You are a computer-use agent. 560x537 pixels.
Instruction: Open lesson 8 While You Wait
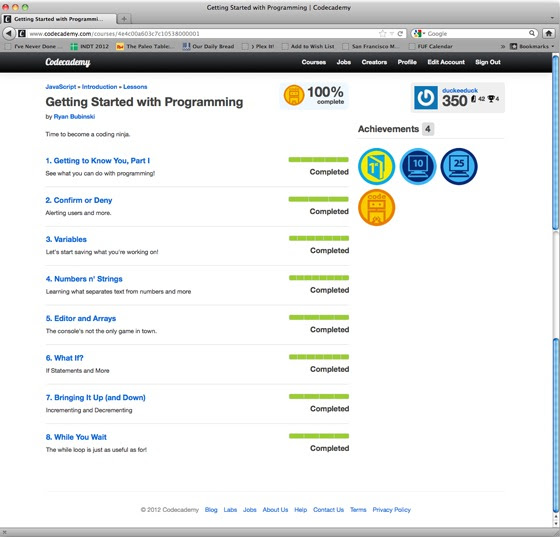pyautogui.click(x=76, y=437)
